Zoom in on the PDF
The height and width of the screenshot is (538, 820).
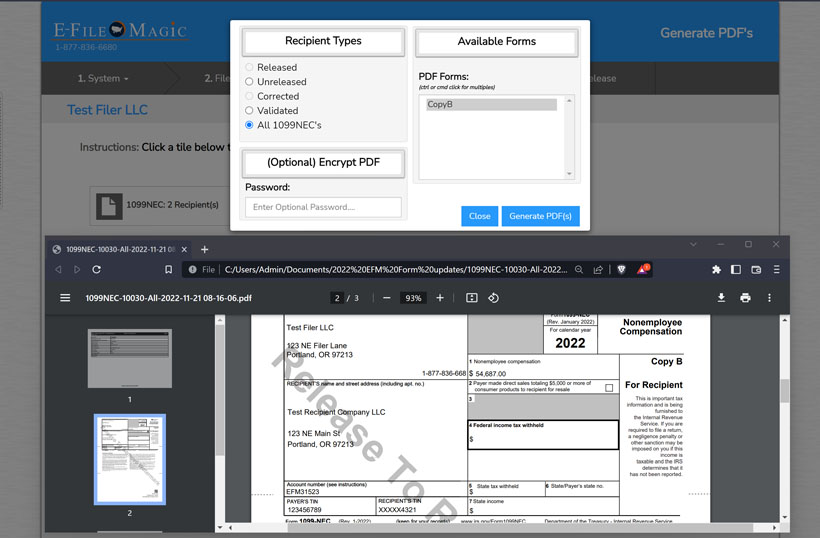click(440, 298)
